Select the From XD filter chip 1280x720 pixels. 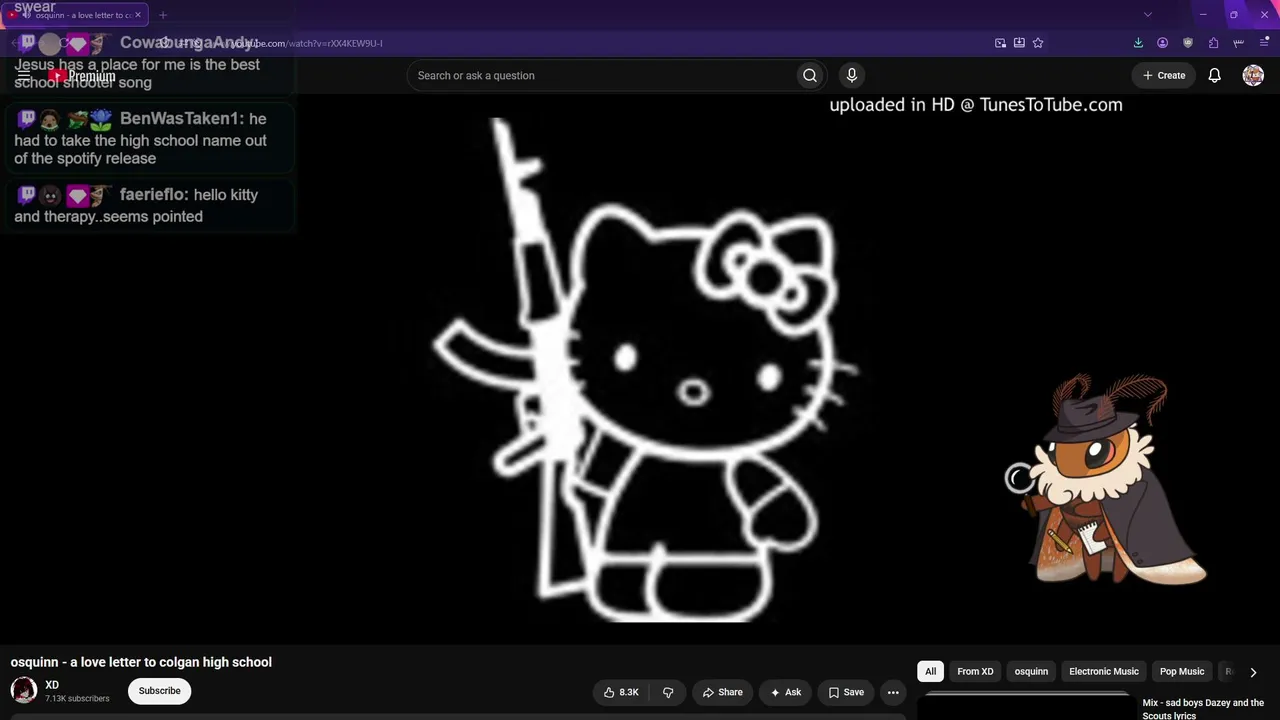tap(975, 672)
